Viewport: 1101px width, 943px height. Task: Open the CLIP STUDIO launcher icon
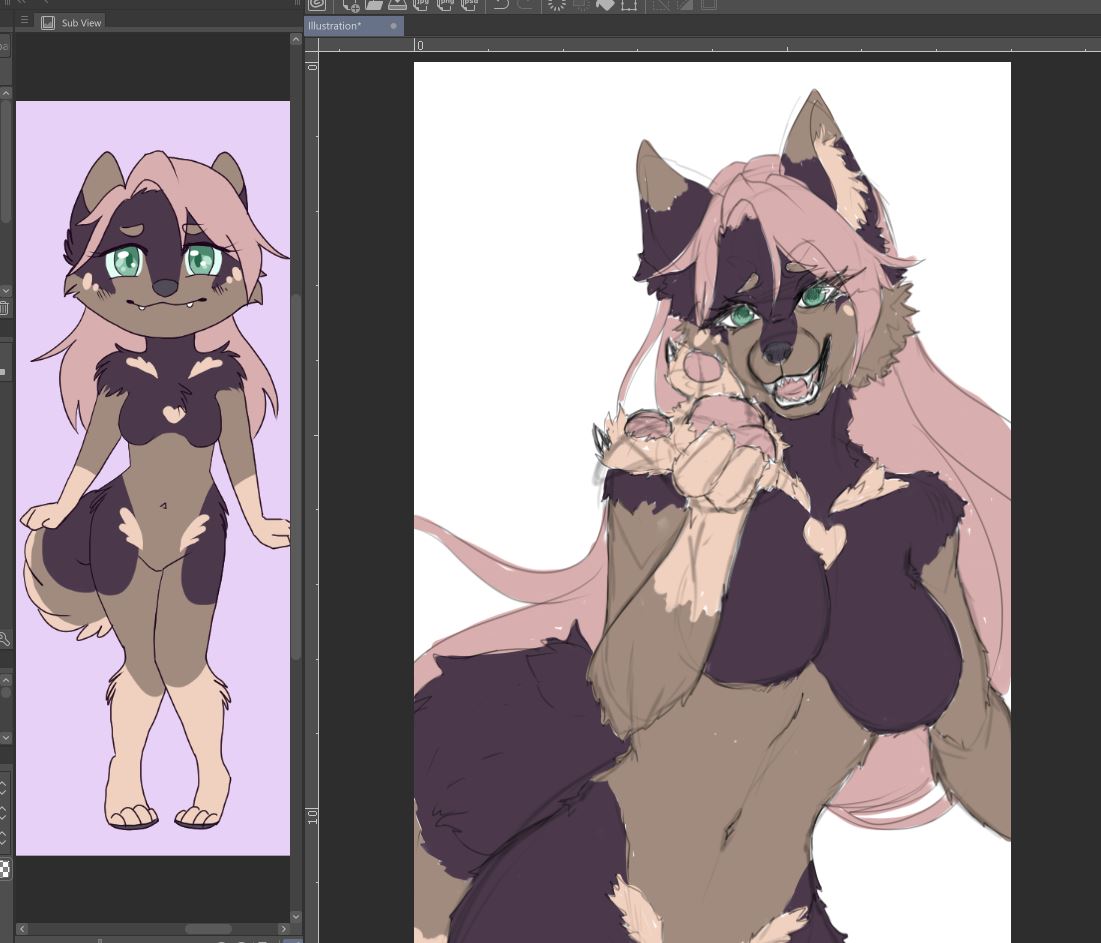point(317,4)
